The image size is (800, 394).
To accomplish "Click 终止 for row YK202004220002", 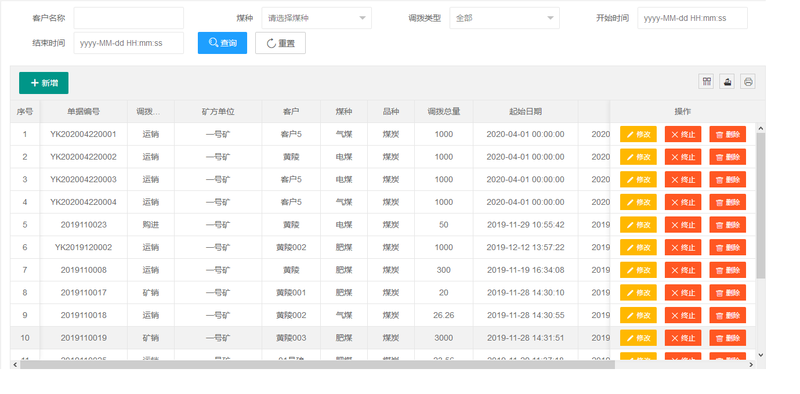I will click(x=683, y=157).
